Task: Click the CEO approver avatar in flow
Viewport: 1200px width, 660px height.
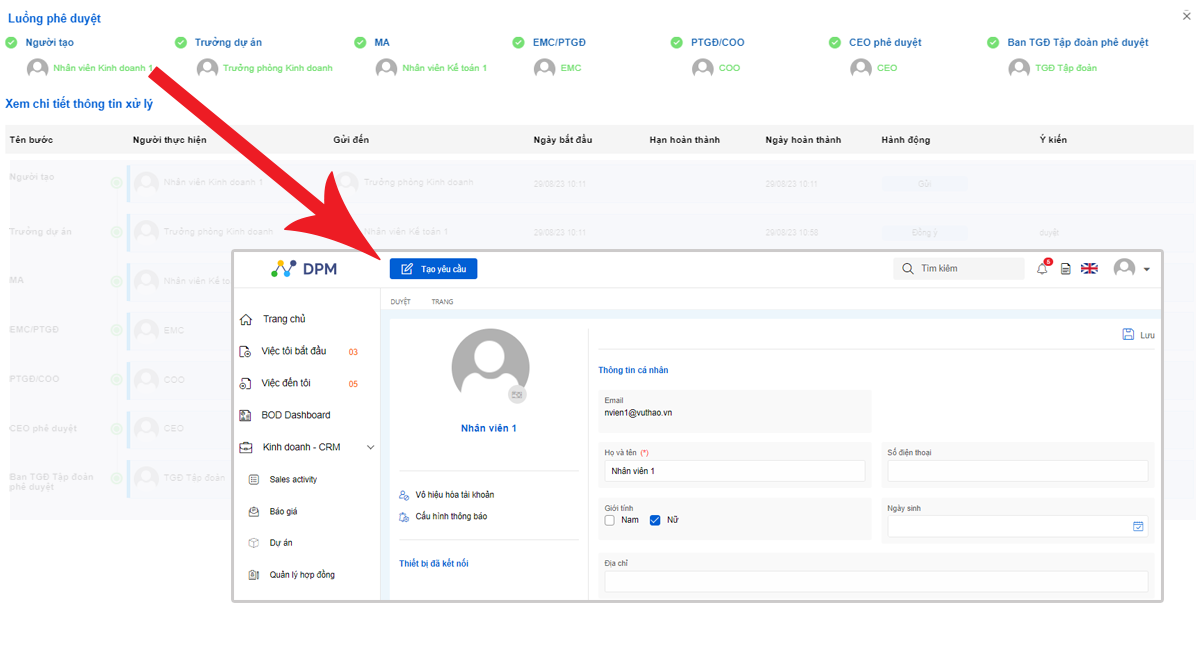Action: 861,68
